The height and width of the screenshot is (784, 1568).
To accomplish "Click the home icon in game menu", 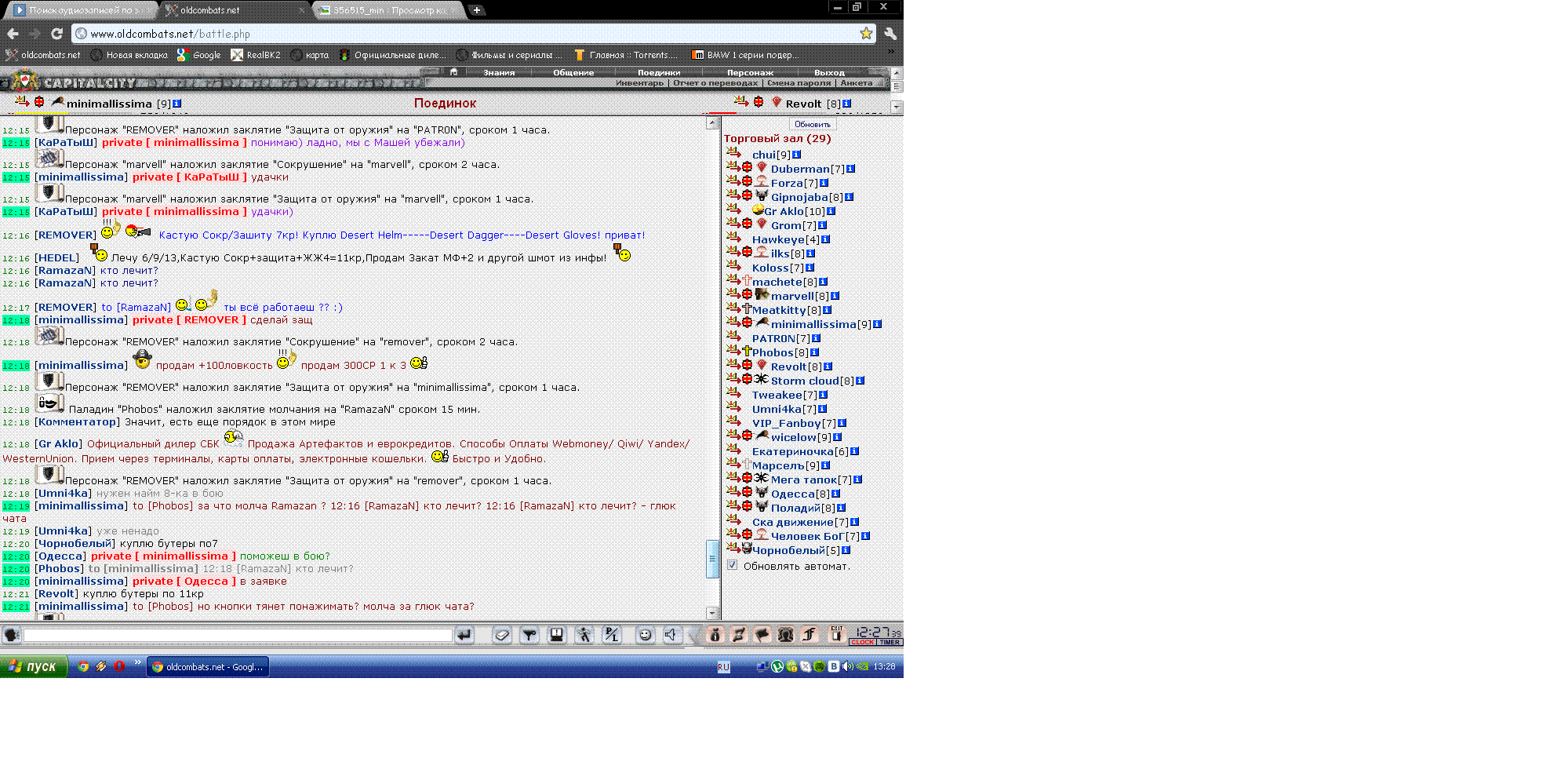I will (453, 72).
